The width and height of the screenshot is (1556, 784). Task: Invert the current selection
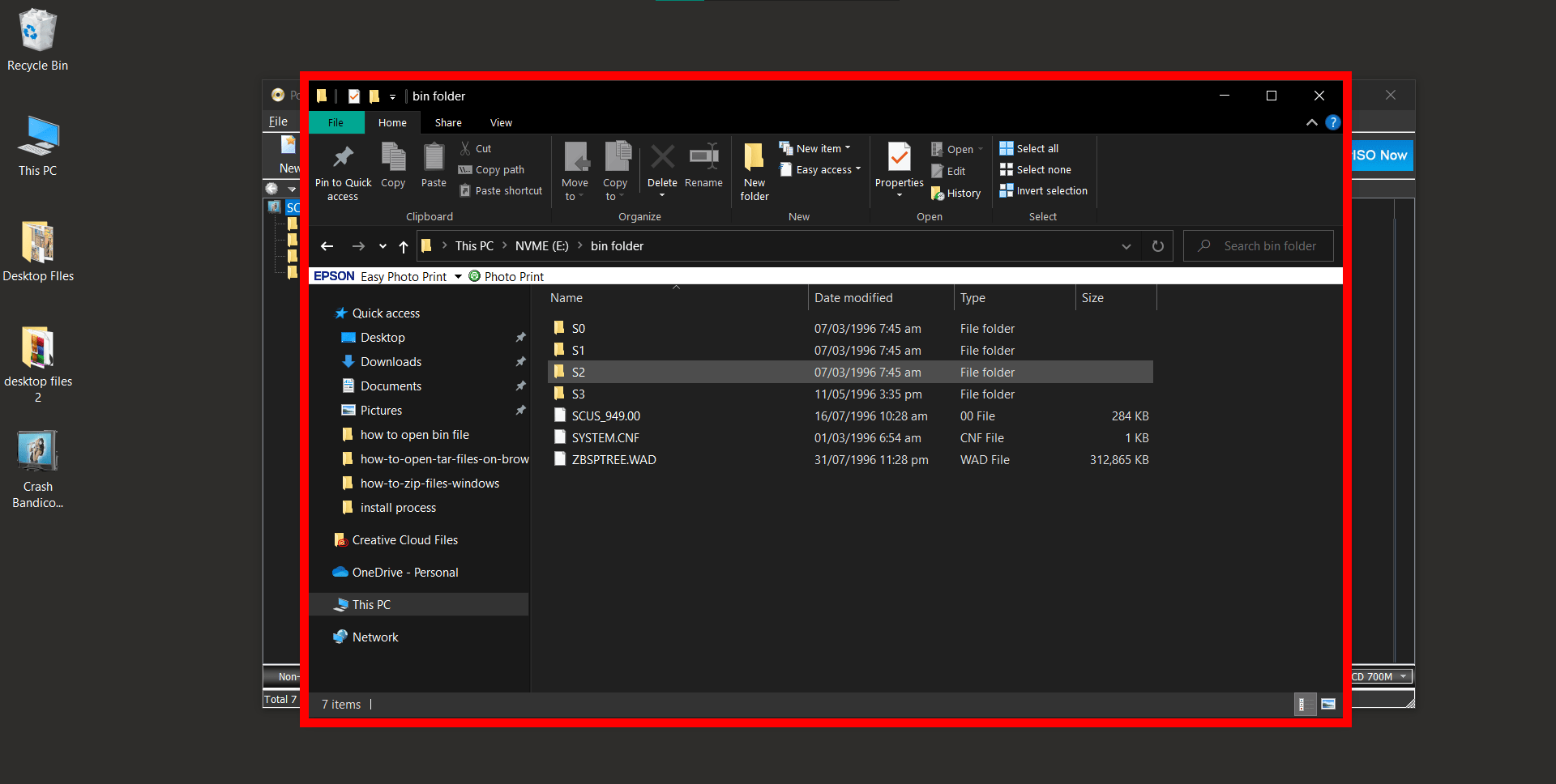1043,190
